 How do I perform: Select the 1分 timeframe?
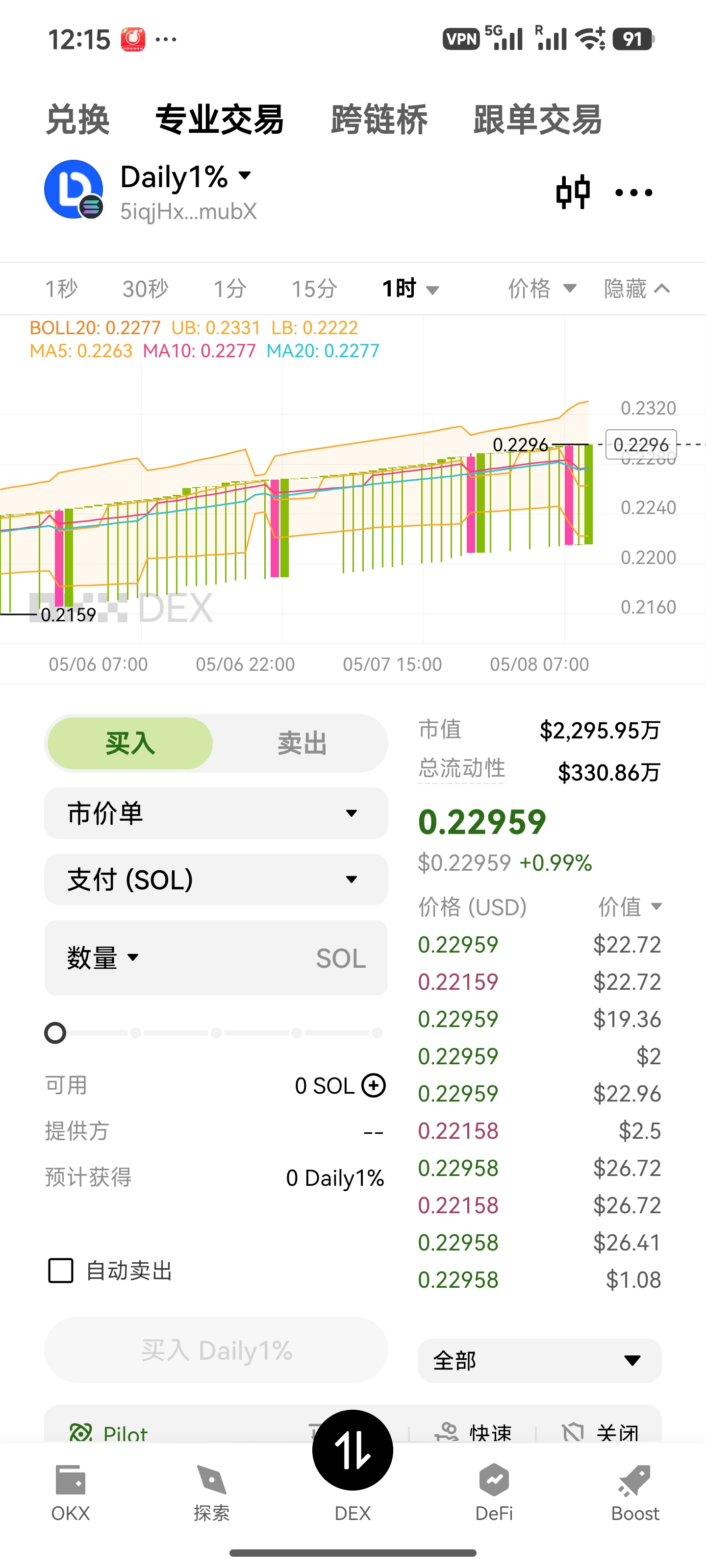coord(229,289)
